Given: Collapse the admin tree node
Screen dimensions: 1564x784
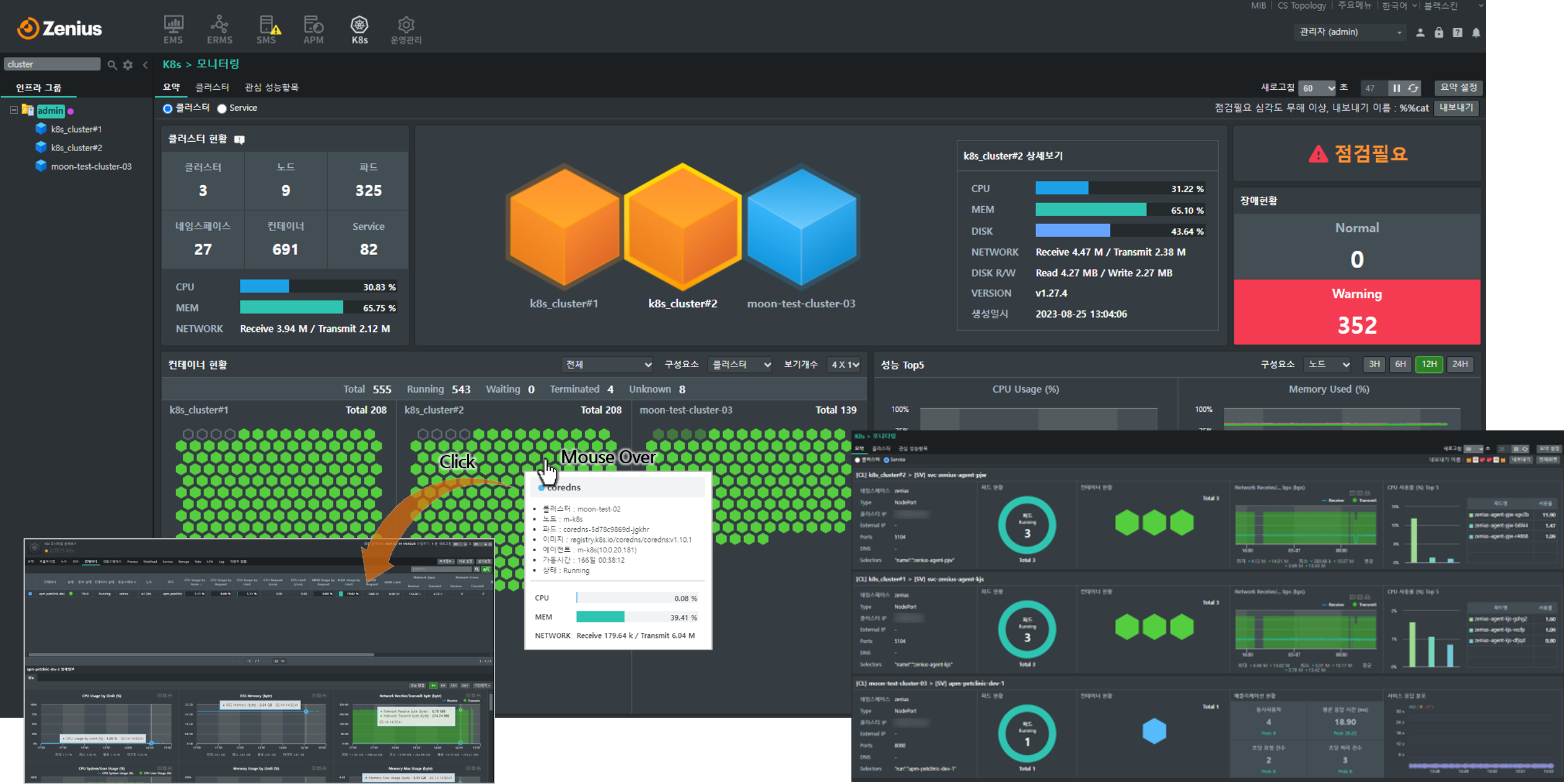Looking at the screenshot, I should (x=14, y=110).
